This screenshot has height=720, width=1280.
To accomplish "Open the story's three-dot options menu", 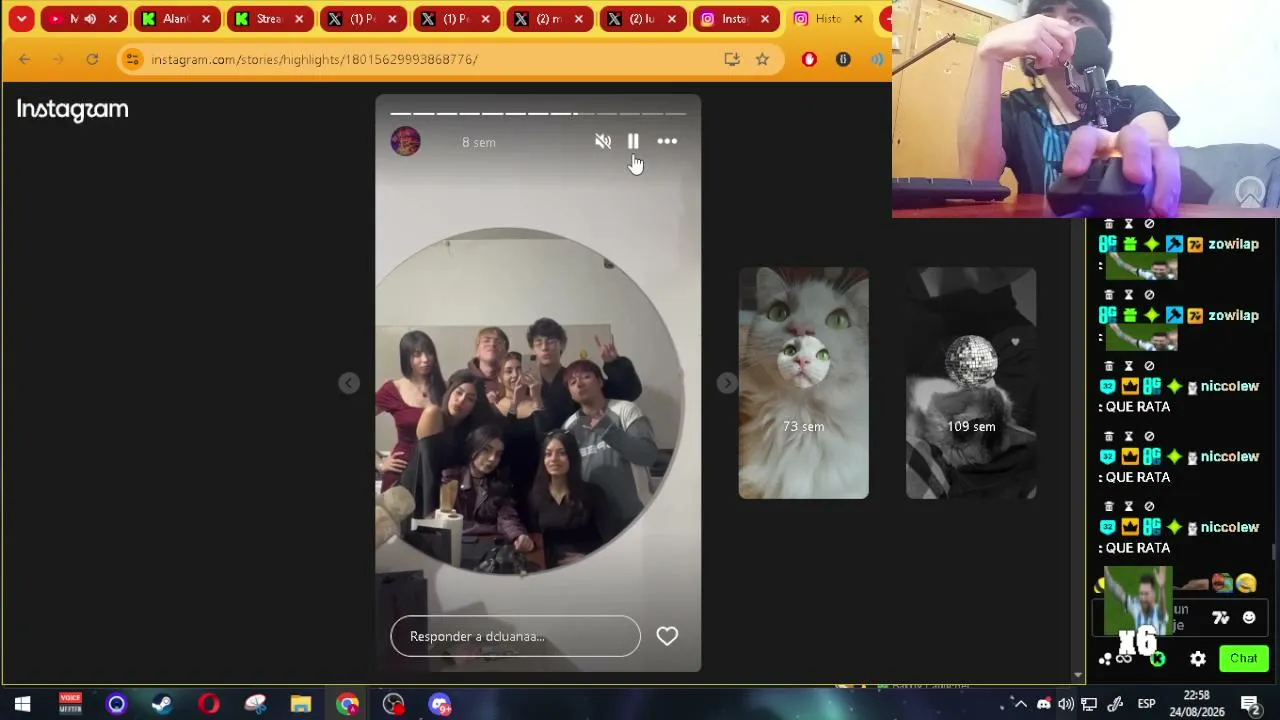I will (x=667, y=142).
